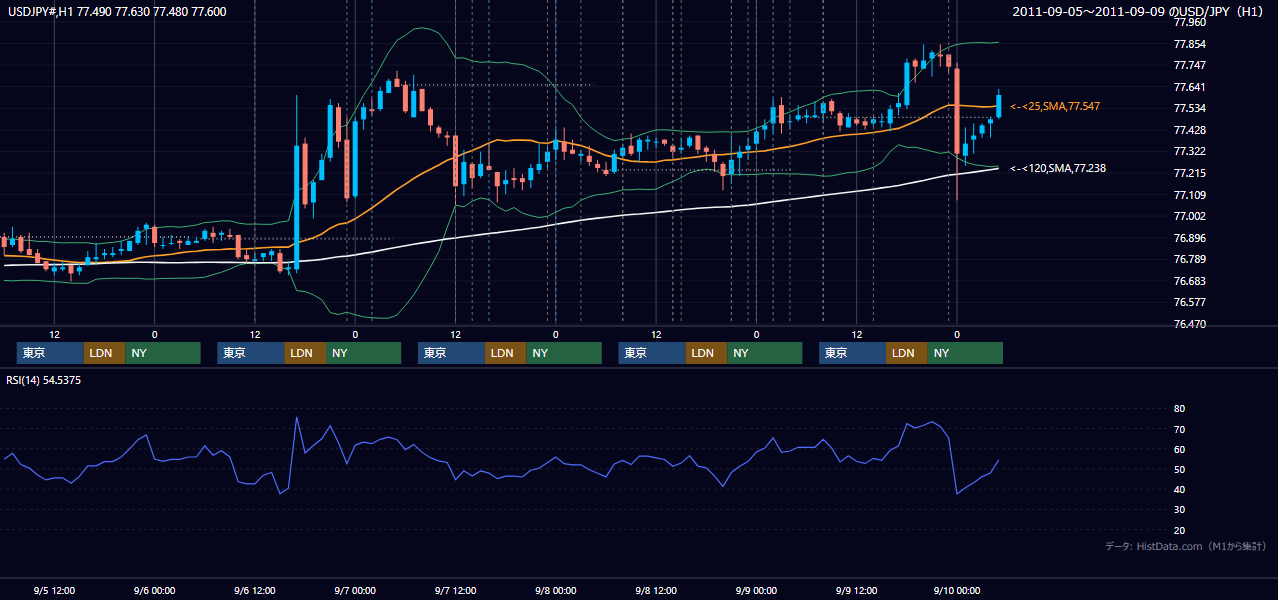This screenshot has height=600, width=1278.
Task: Click the 9/8 12:00 time axis label
Action: [656, 590]
